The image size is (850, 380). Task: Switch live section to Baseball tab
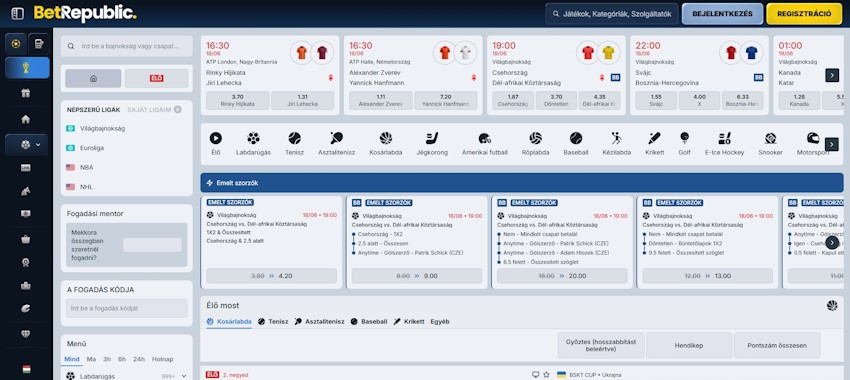pos(369,321)
